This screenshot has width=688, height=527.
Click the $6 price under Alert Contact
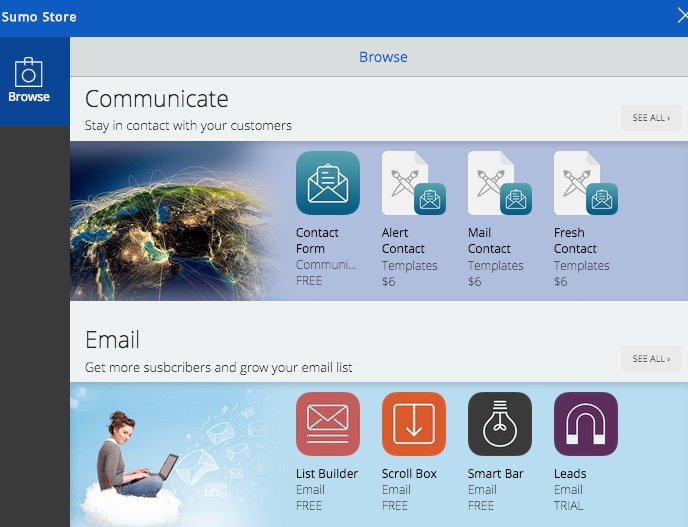pyautogui.click(x=388, y=281)
